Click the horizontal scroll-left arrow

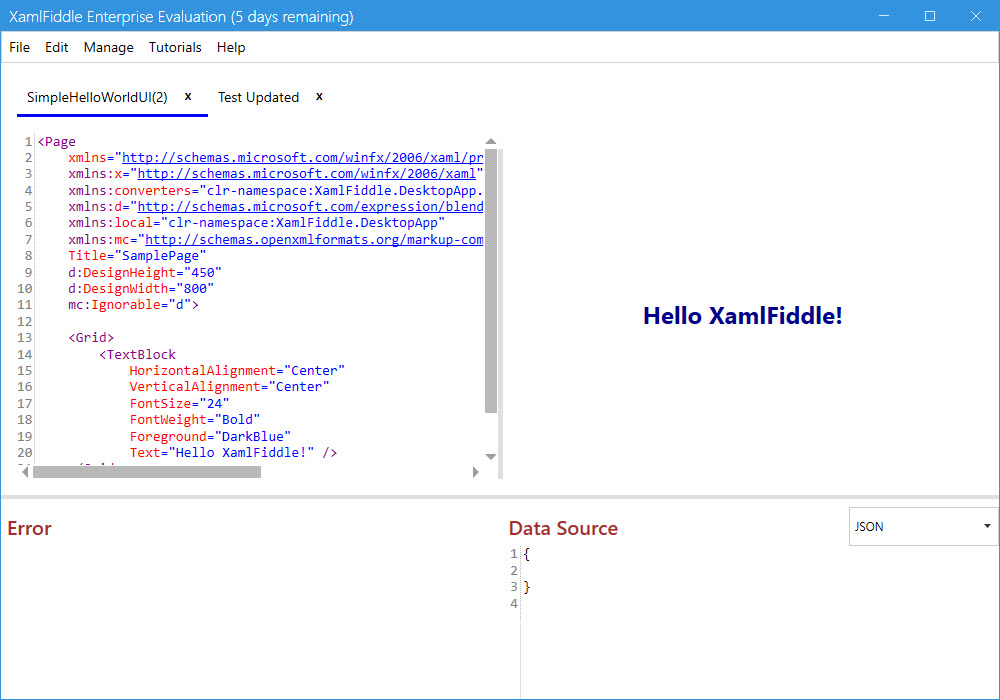25,472
